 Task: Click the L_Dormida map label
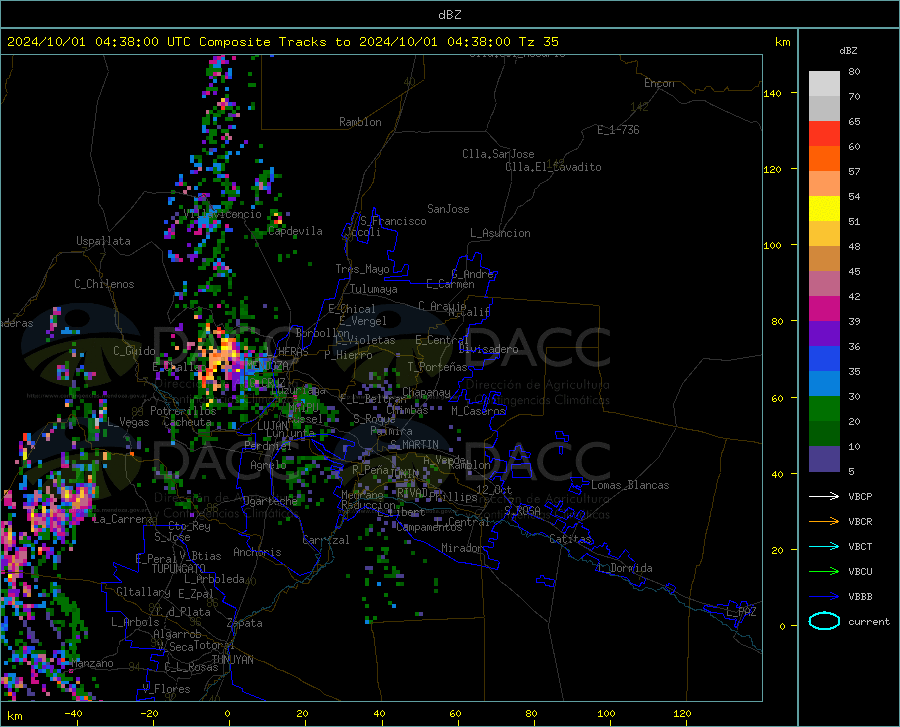click(x=624, y=569)
